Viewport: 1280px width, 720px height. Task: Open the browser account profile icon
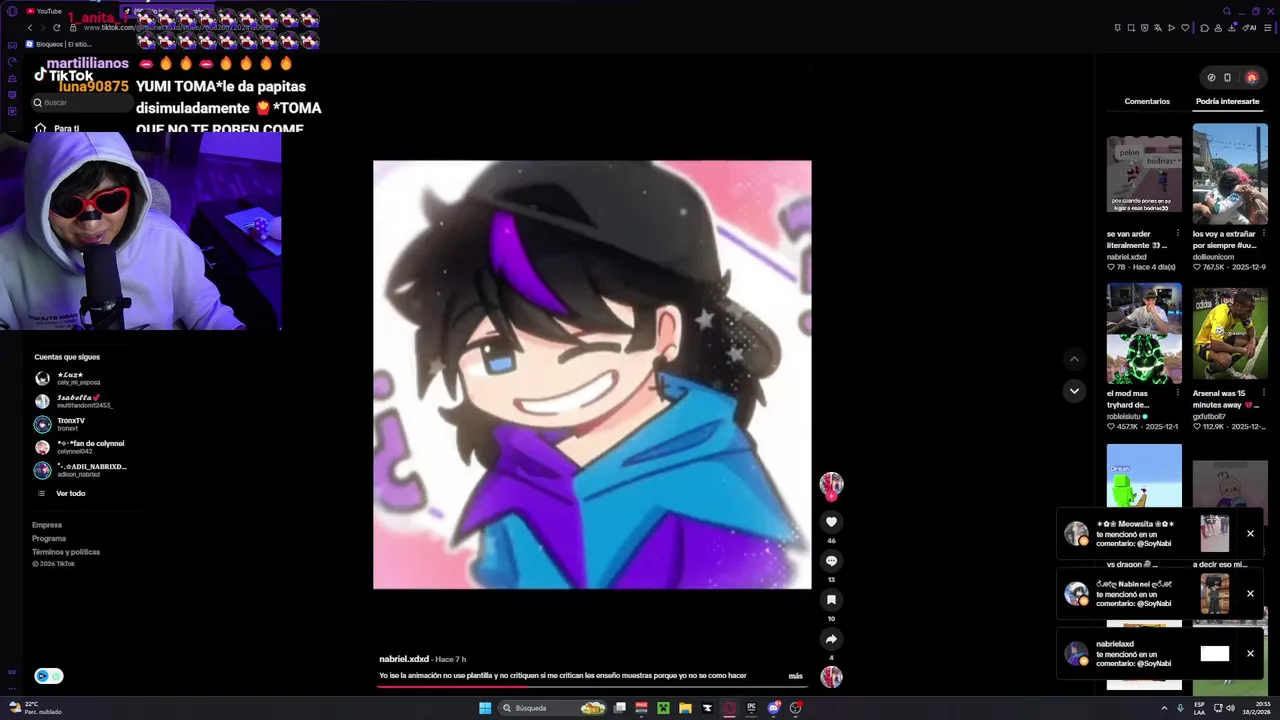[x=1218, y=28]
